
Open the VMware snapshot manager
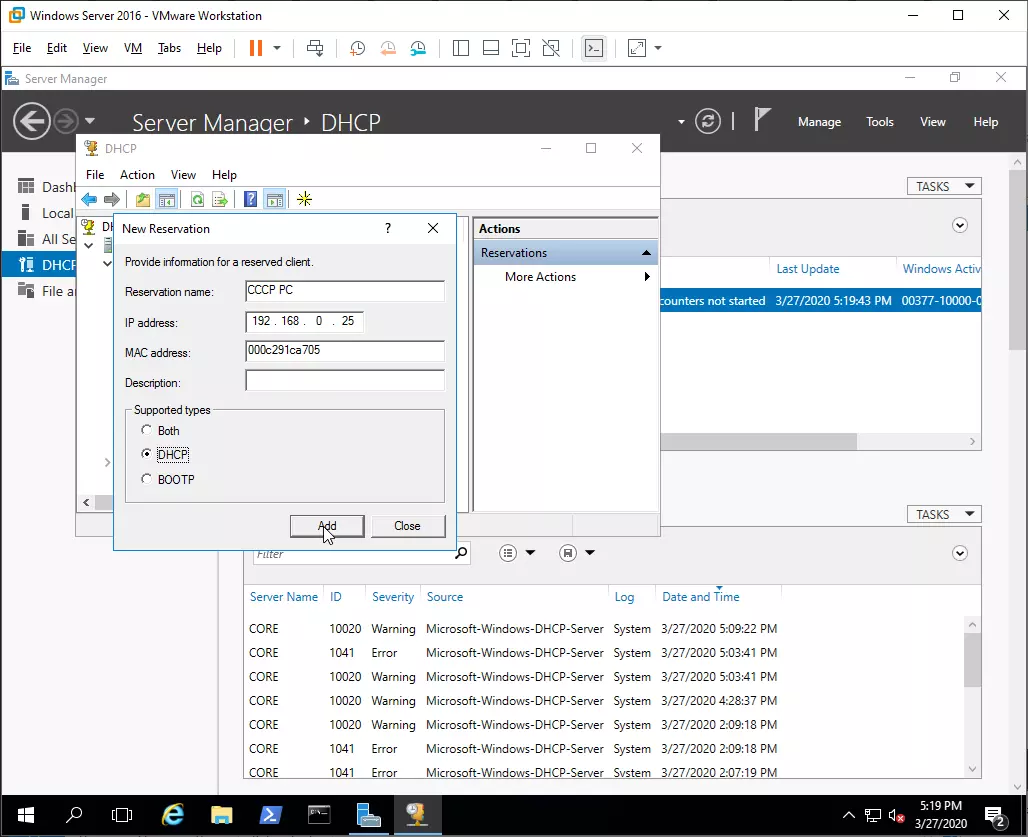coord(418,48)
